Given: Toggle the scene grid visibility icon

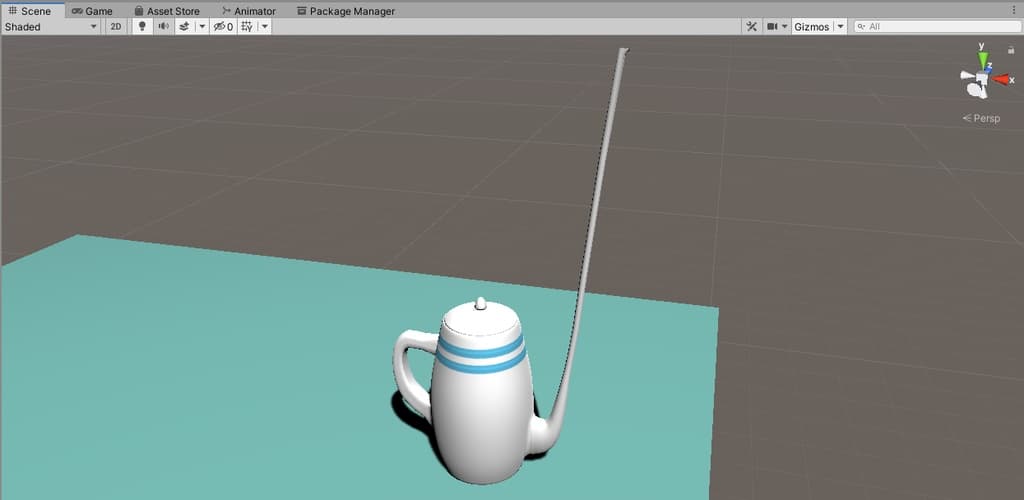Looking at the screenshot, I should coord(246,27).
